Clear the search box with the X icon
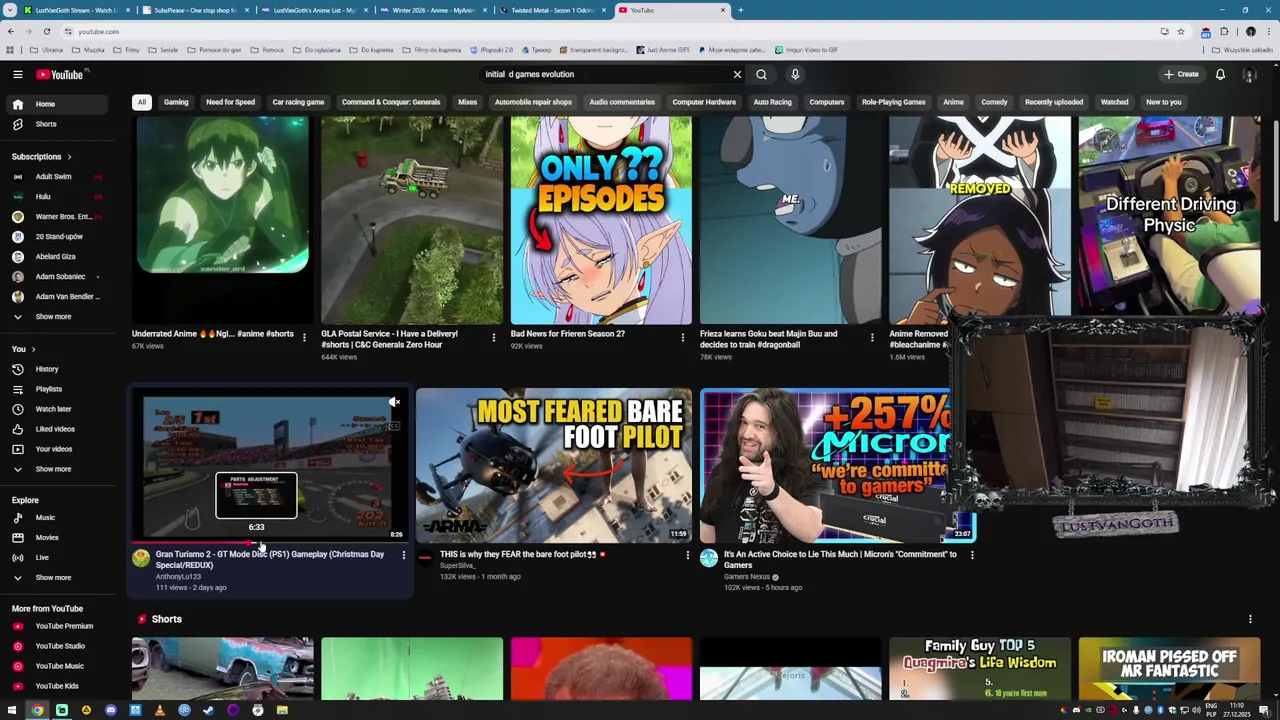1280x720 pixels. click(737, 74)
